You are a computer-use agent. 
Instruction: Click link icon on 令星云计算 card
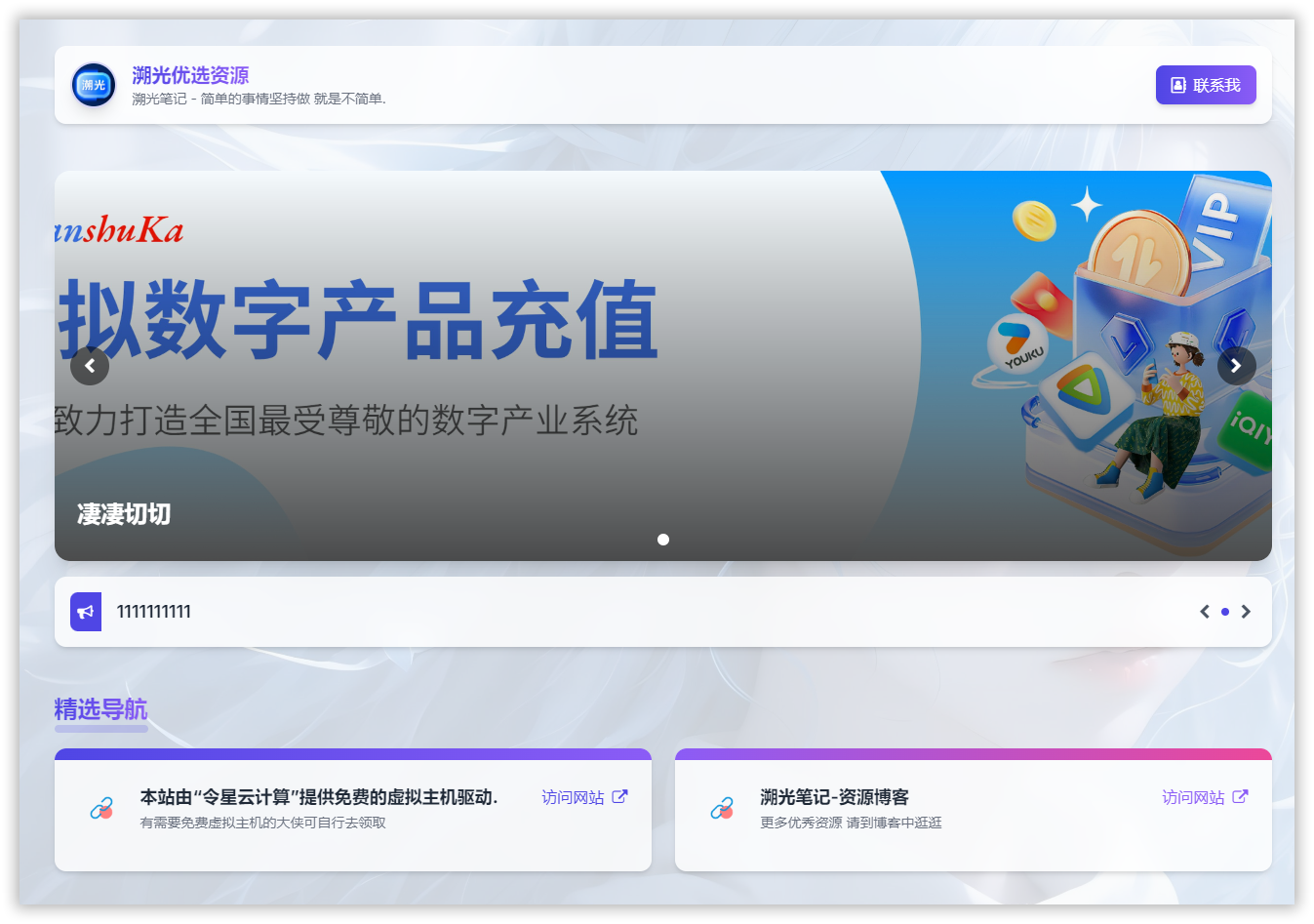coord(101,809)
